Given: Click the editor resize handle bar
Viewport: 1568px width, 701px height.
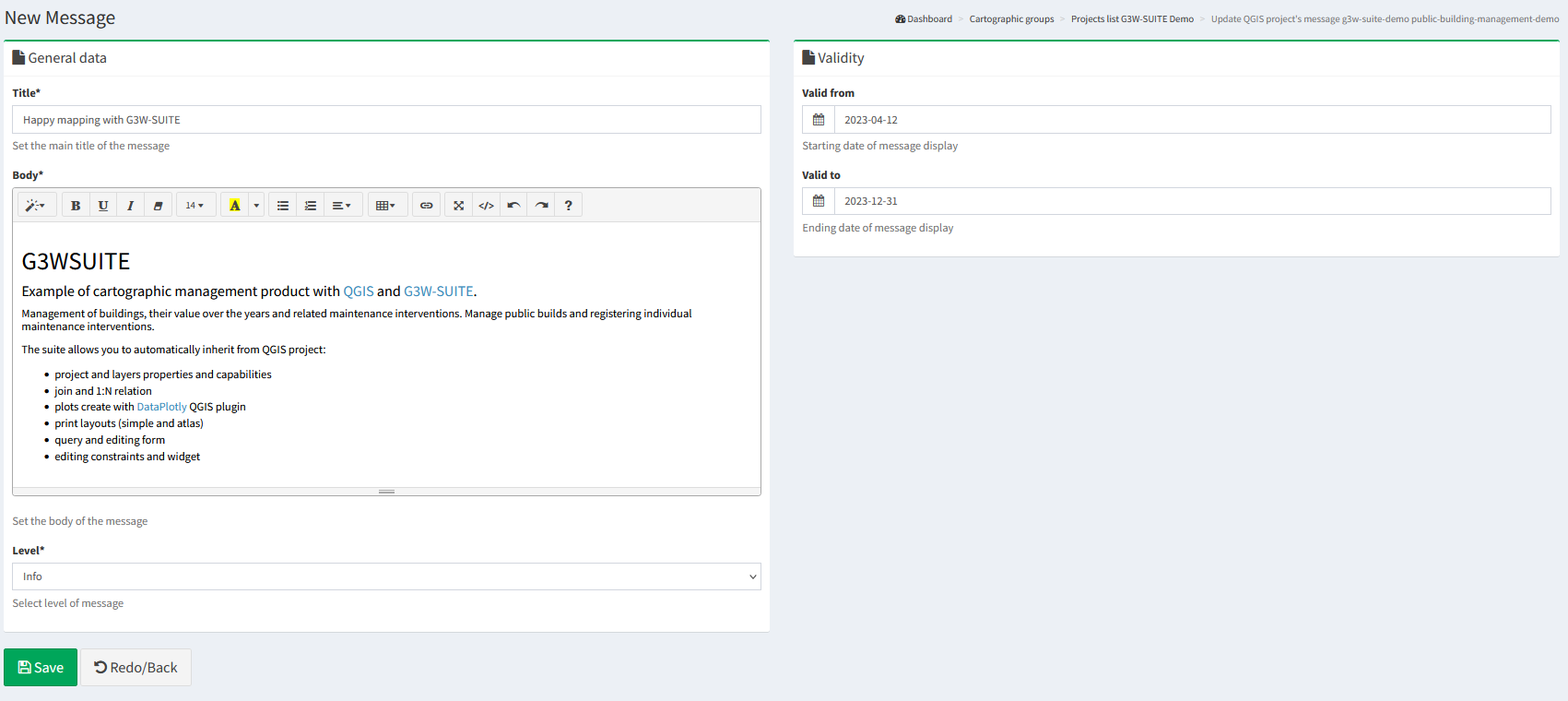Looking at the screenshot, I should point(386,492).
